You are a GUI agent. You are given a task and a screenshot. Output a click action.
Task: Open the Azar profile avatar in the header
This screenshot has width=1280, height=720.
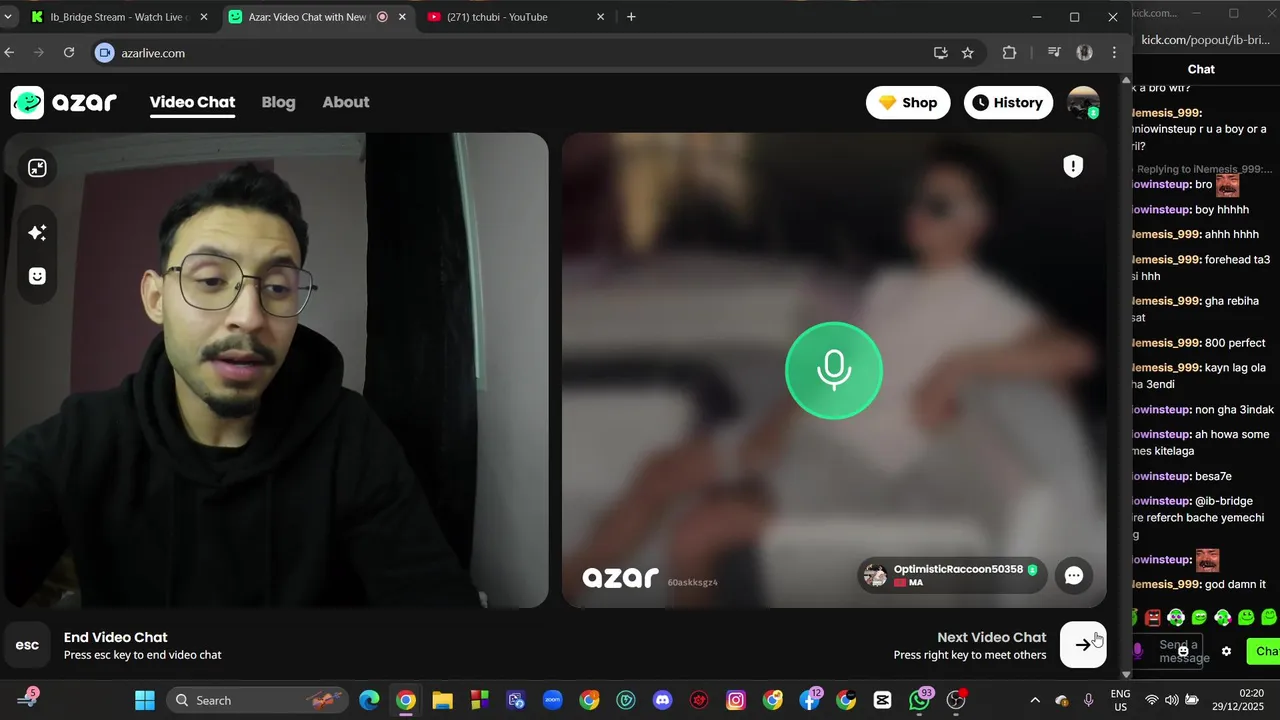(1083, 102)
